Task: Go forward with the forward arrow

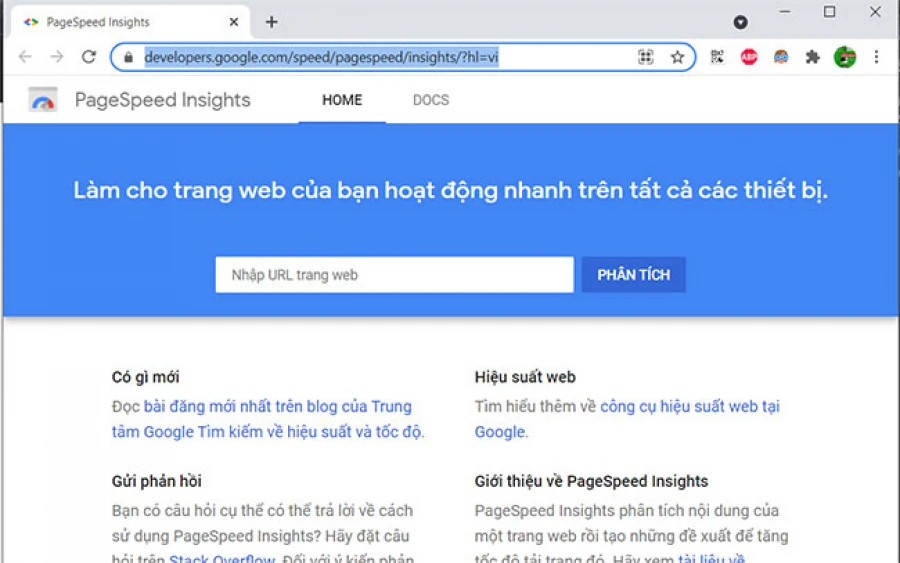Action: click(x=56, y=57)
